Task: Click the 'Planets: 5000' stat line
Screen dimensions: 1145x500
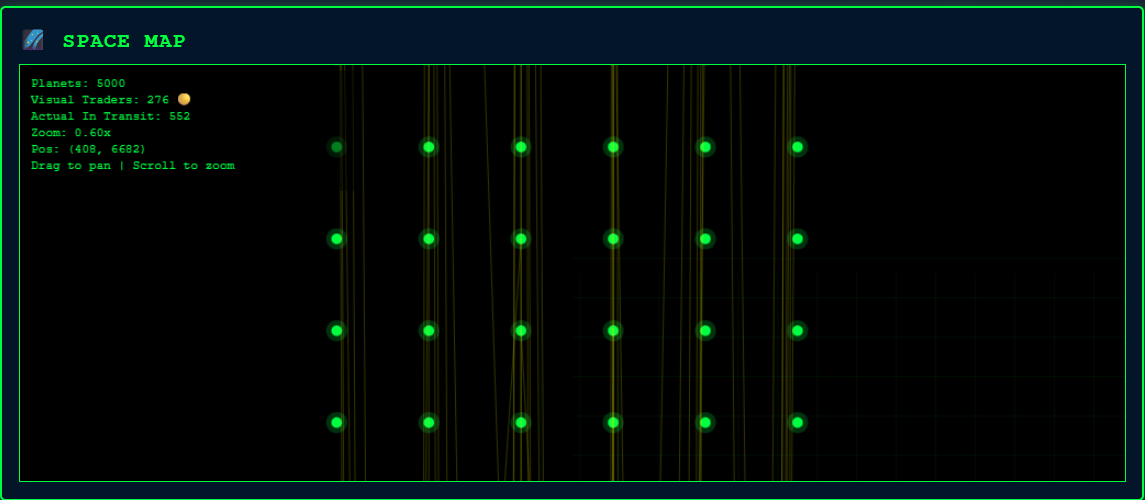Action: point(78,84)
